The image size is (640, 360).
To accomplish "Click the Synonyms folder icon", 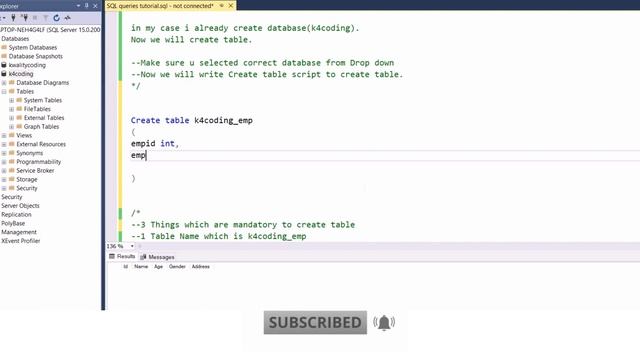I will click(12, 153).
